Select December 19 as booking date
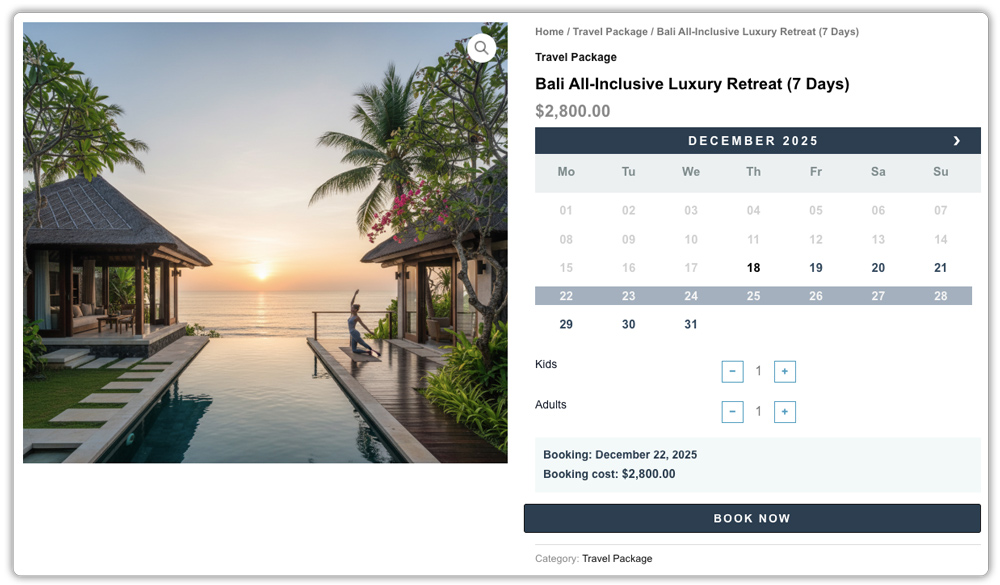Image resolution: width=1000 pixels, height=585 pixels. tap(816, 267)
